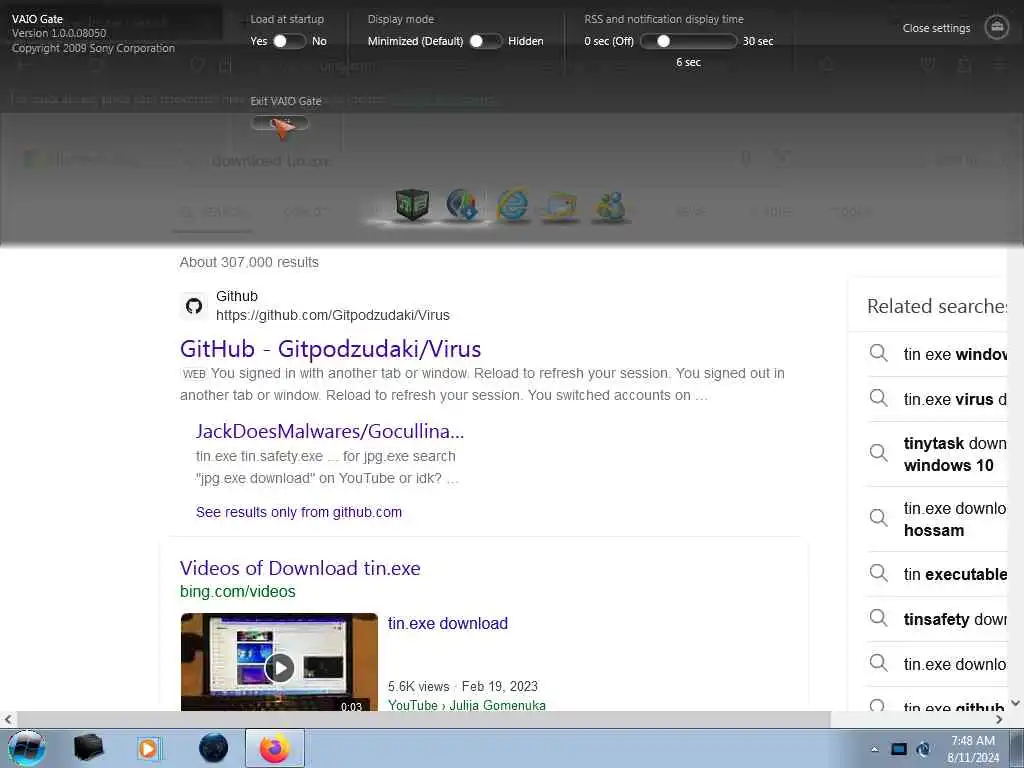Launch the globe with download arrow dock icon
The image size is (1024, 768).
462,205
